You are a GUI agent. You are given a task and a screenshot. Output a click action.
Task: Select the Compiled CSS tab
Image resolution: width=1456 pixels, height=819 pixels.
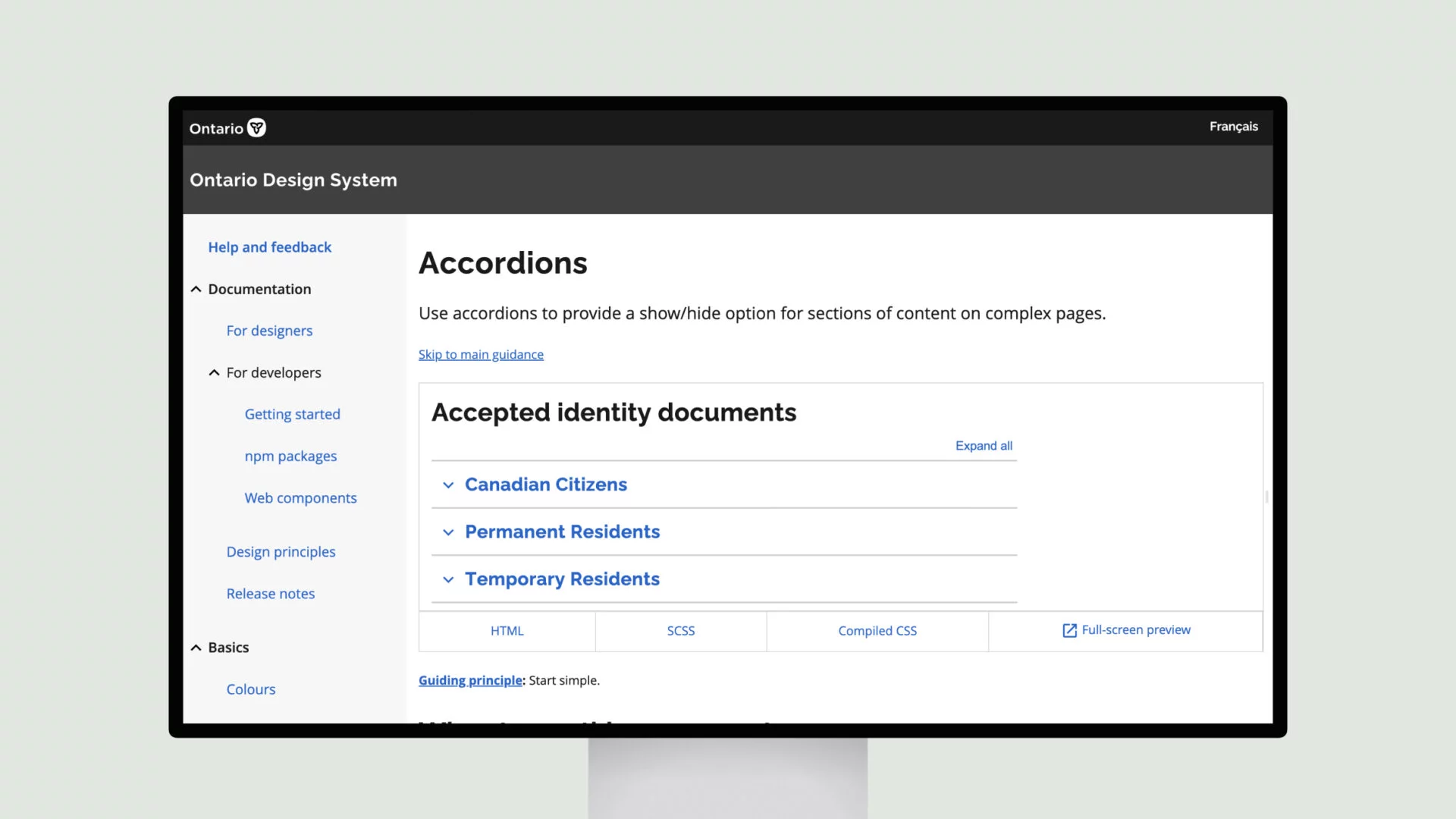pyautogui.click(x=877, y=629)
